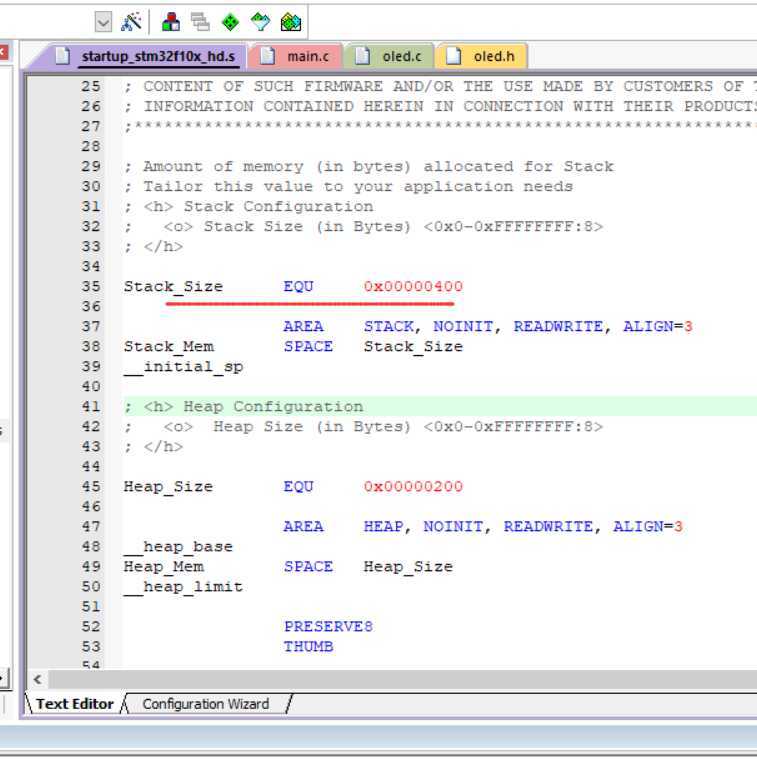This screenshot has width=757, height=759.
Task: Click the Select Software Packs icon
Action: click(260, 22)
